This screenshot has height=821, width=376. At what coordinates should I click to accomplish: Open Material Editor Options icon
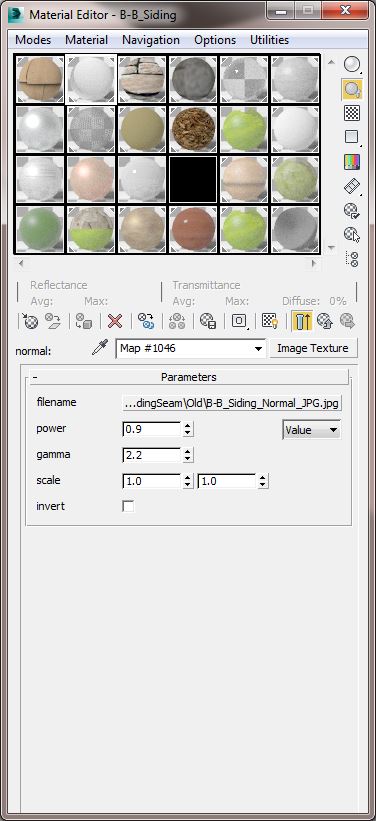(x=352, y=210)
